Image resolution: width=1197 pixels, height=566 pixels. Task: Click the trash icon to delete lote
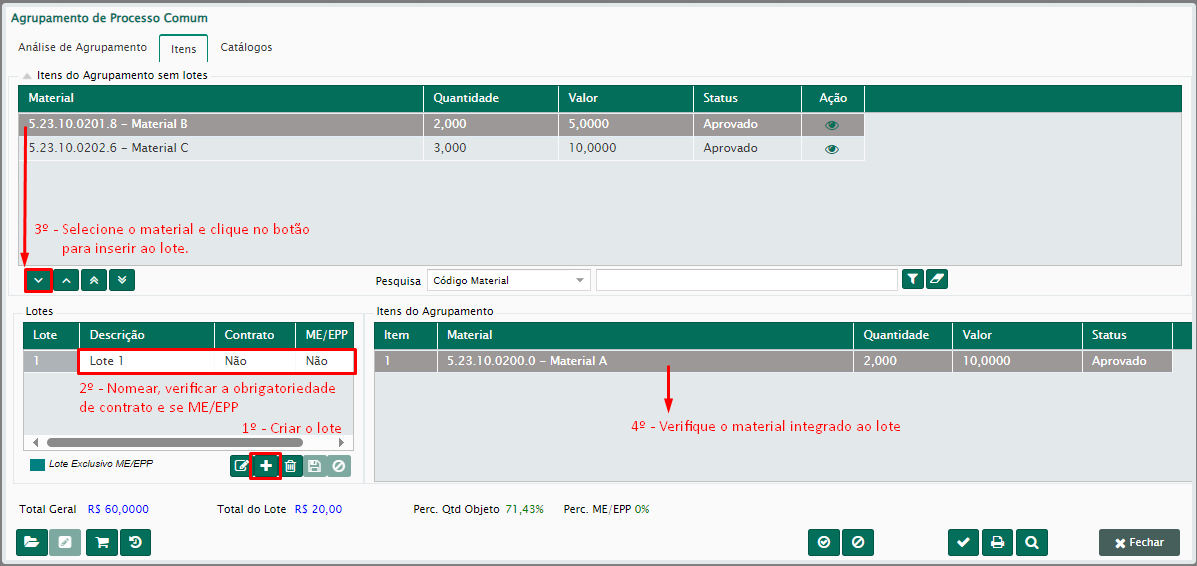coord(290,466)
